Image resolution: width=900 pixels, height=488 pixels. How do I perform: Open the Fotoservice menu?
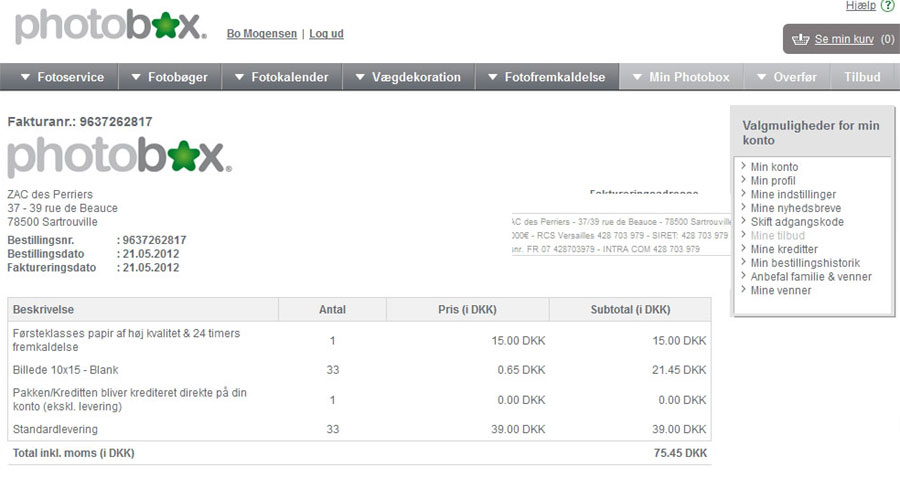coord(60,77)
